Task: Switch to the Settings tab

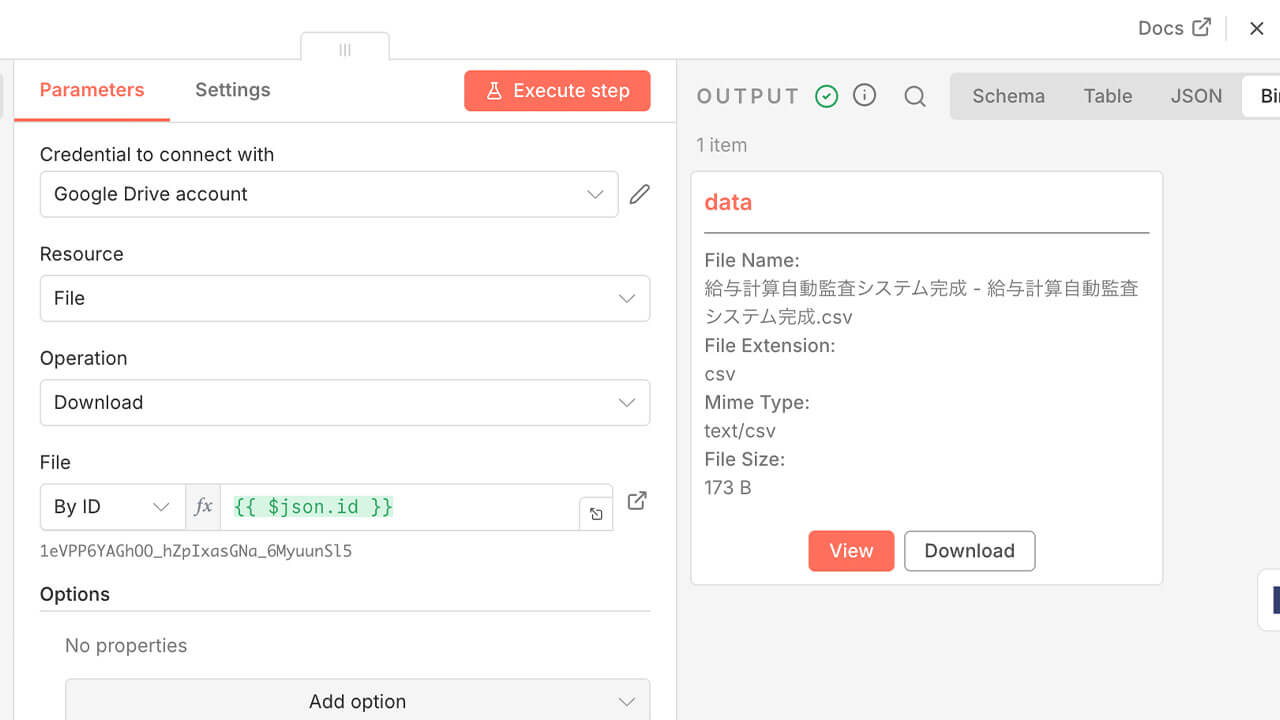Action: [x=232, y=90]
